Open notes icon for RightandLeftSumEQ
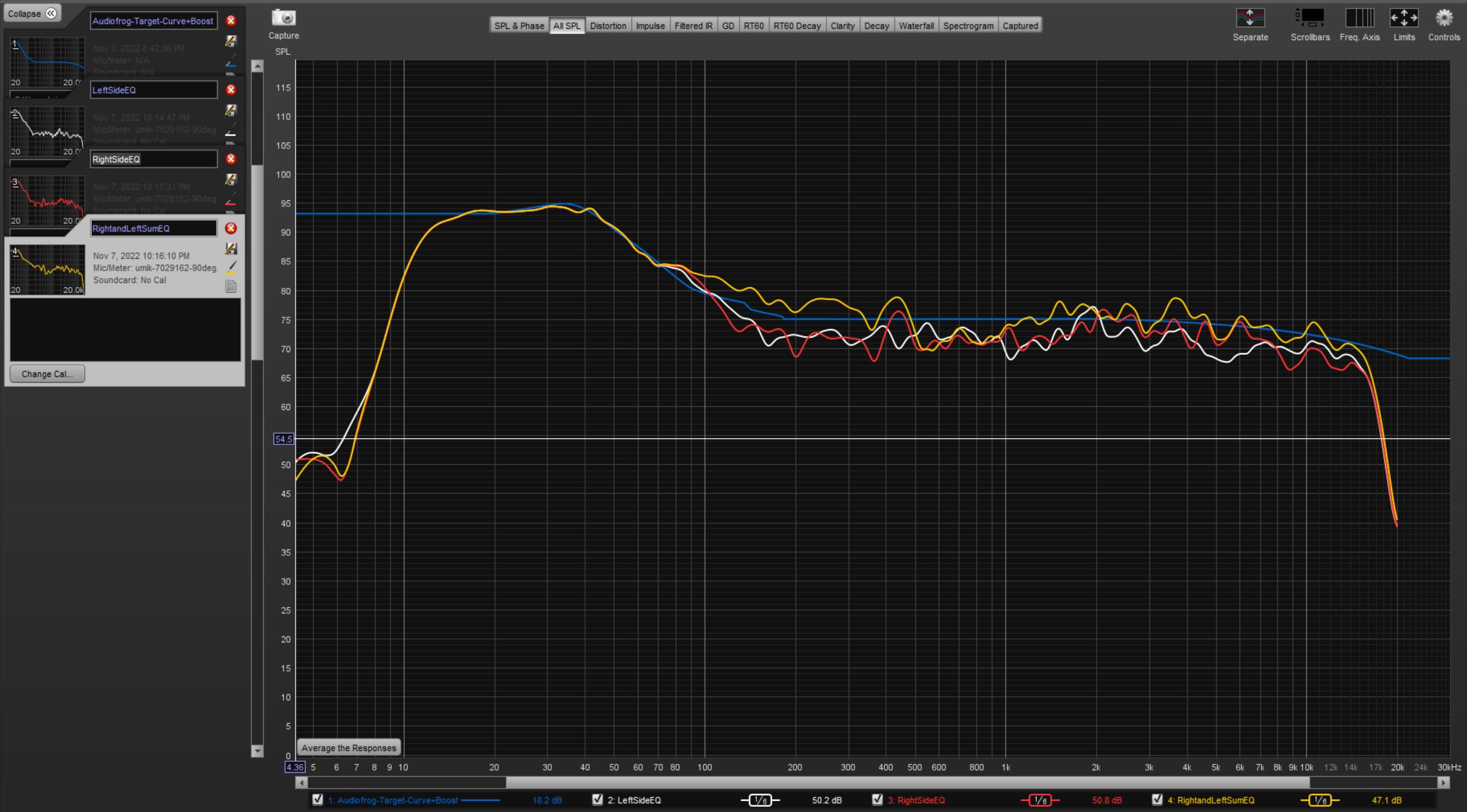Viewport: 1467px width, 812px height. tap(231, 286)
